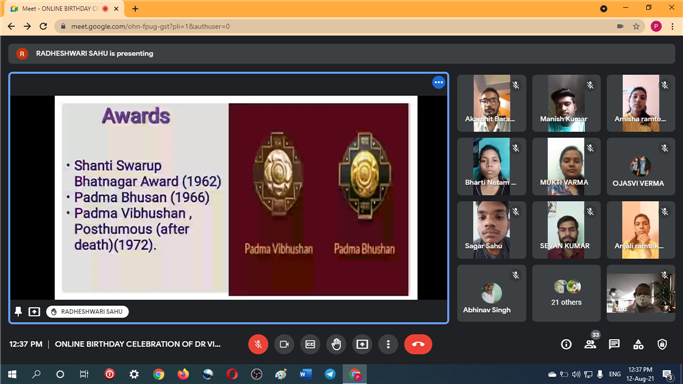683x384 pixels.
Task: Raise hand using the hand icon
Action: pyautogui.click(x=336, y=344)
